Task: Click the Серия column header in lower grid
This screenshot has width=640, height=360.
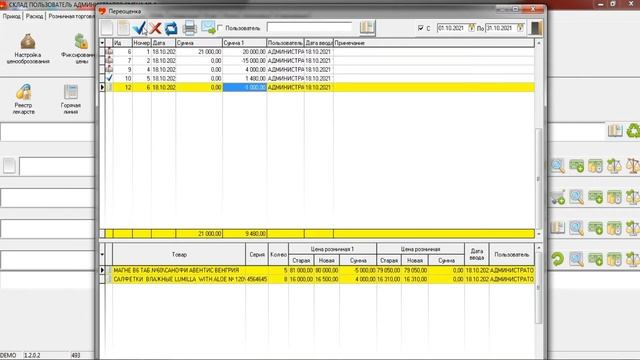Action: tap(257, 254)
